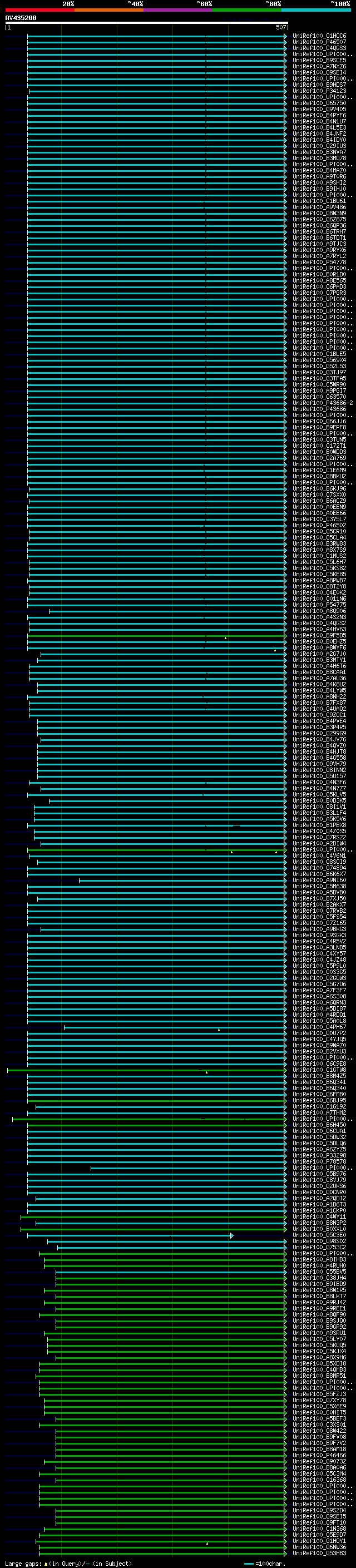Select hit label UniRef100_Q4WY11
This screenshot has height=1568, width=356.
(319, 1217)
